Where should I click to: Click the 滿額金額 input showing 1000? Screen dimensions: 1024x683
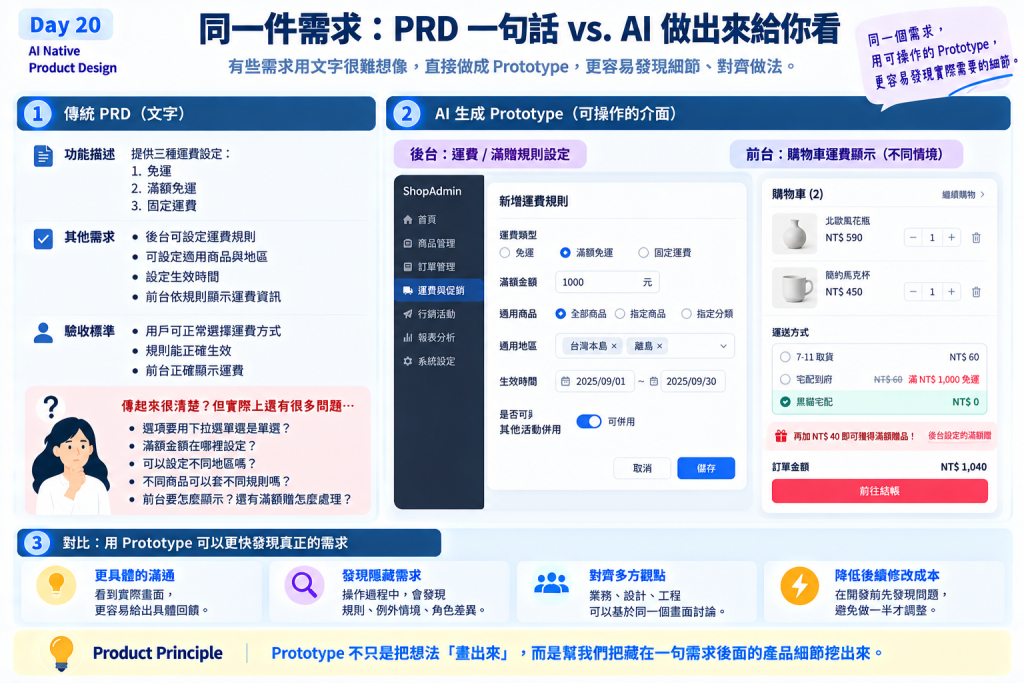(607, 282)
